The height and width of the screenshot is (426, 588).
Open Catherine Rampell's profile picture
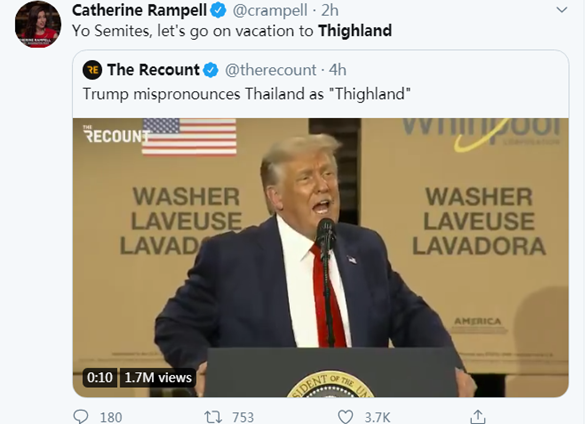coord(38,24)
